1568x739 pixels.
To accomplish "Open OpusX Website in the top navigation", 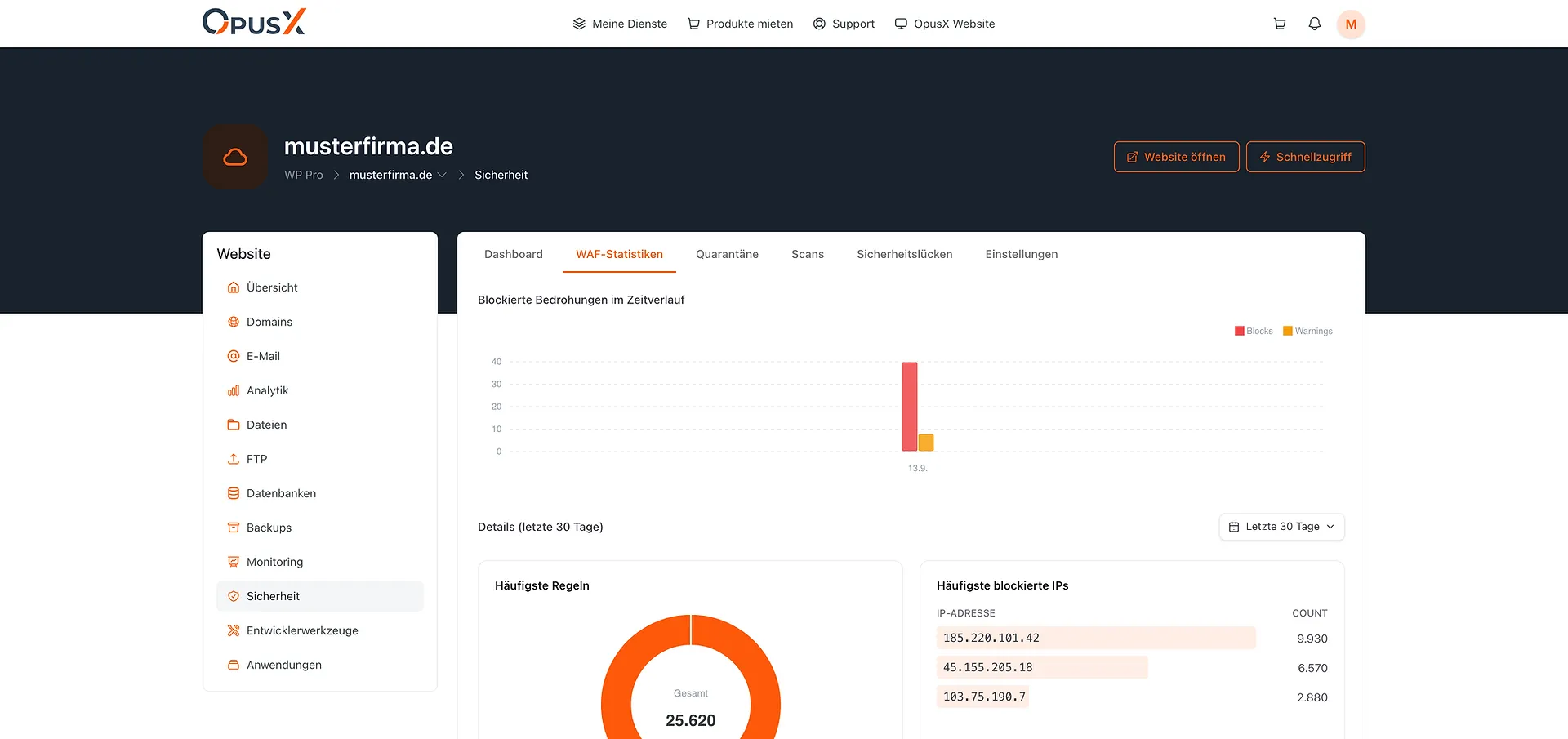I will (945, 24).
